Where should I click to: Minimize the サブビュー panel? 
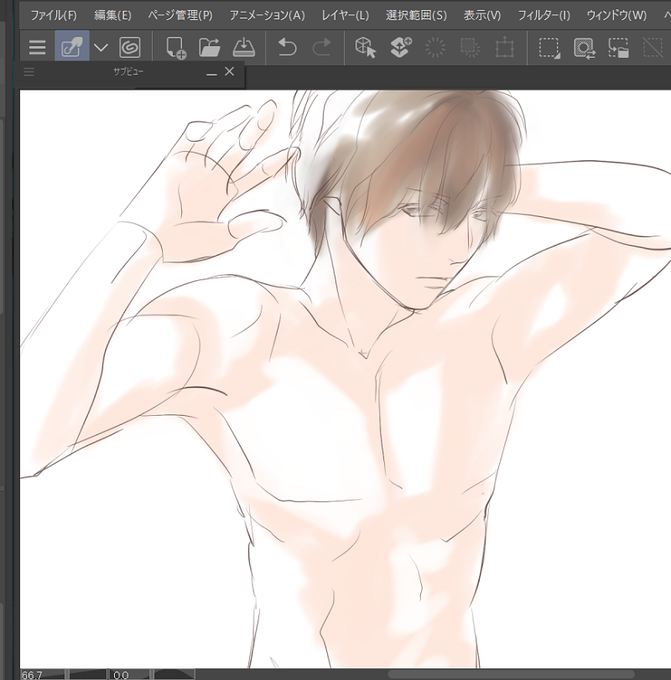coord(211,73)
